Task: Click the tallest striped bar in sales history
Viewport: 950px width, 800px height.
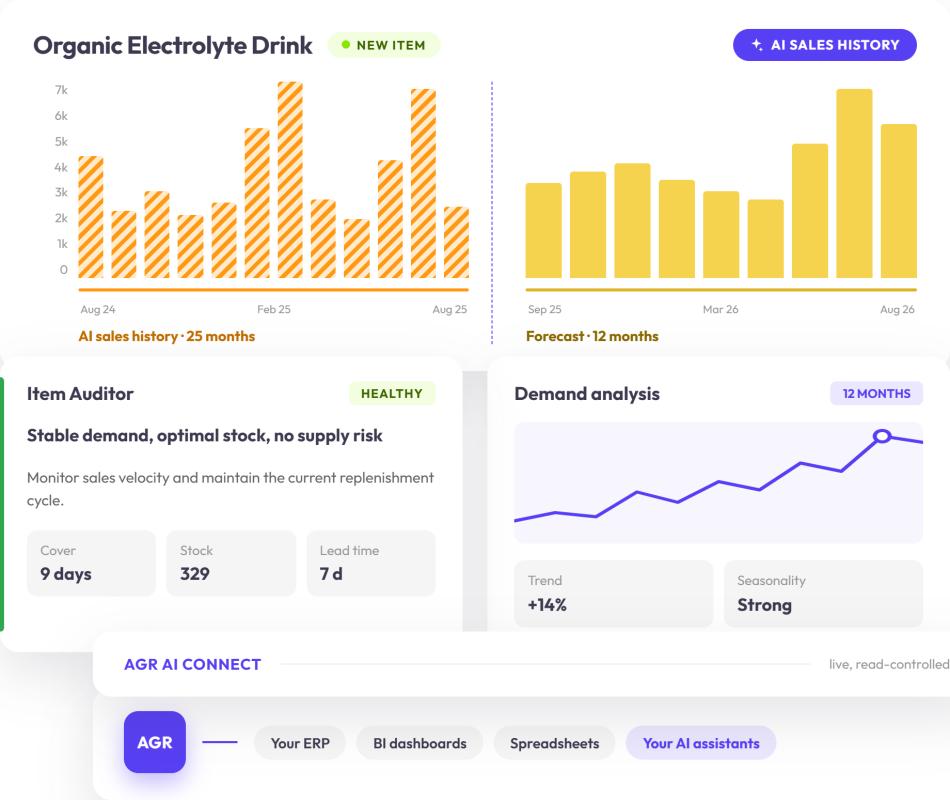Action: [290, 180]
